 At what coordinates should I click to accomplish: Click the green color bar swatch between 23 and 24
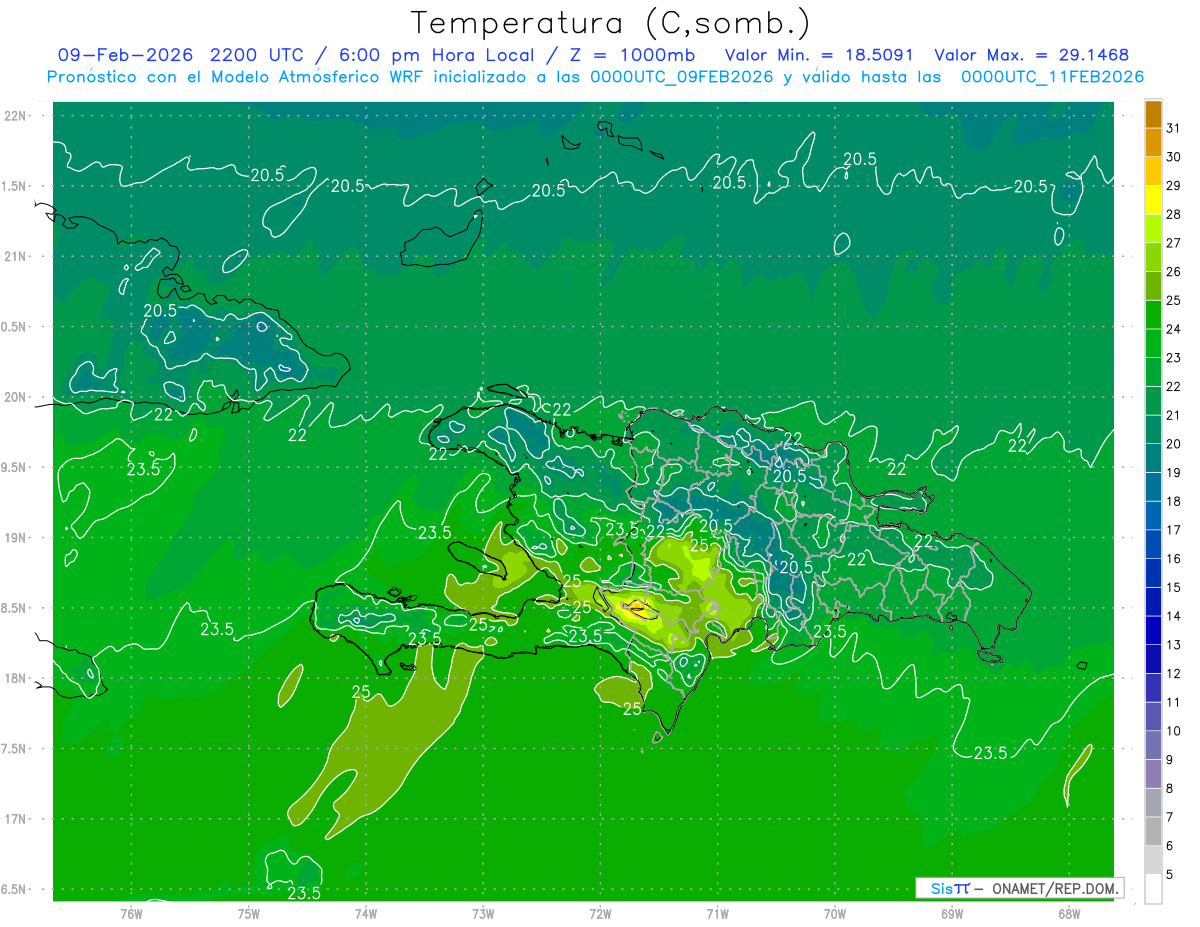point(1153,344)
